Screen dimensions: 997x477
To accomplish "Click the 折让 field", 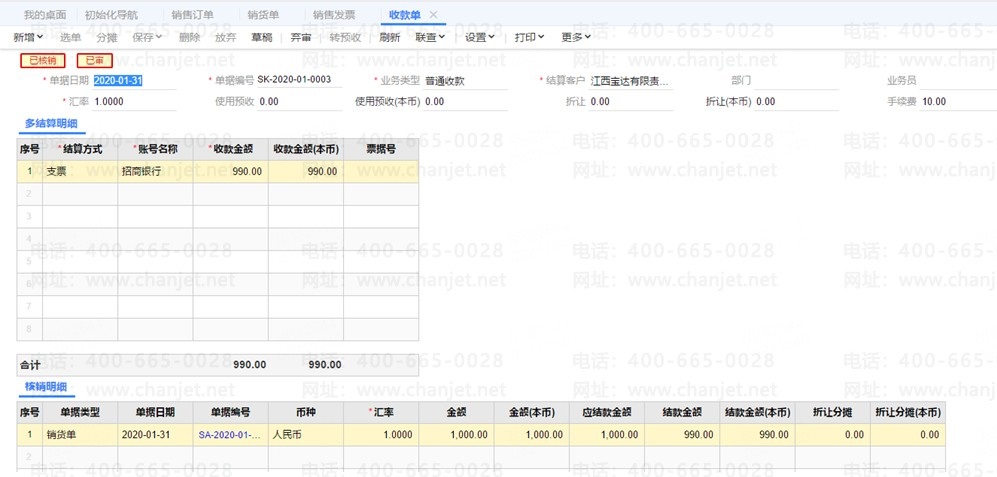I will tap(631, 101).
